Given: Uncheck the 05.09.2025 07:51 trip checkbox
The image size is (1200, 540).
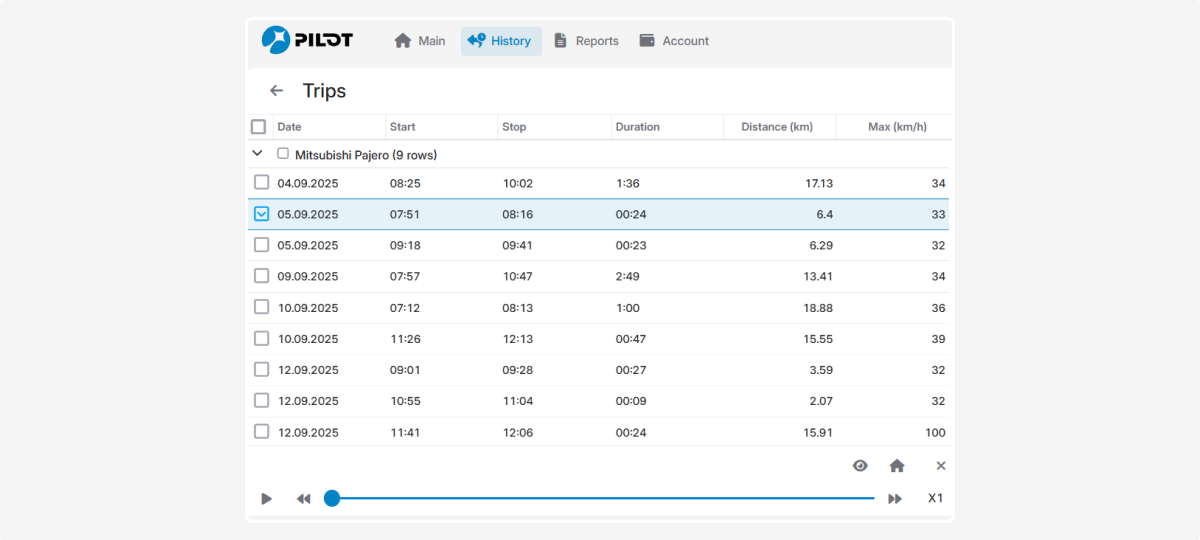Looking at the screenshot, I should (x=261, y=214).
